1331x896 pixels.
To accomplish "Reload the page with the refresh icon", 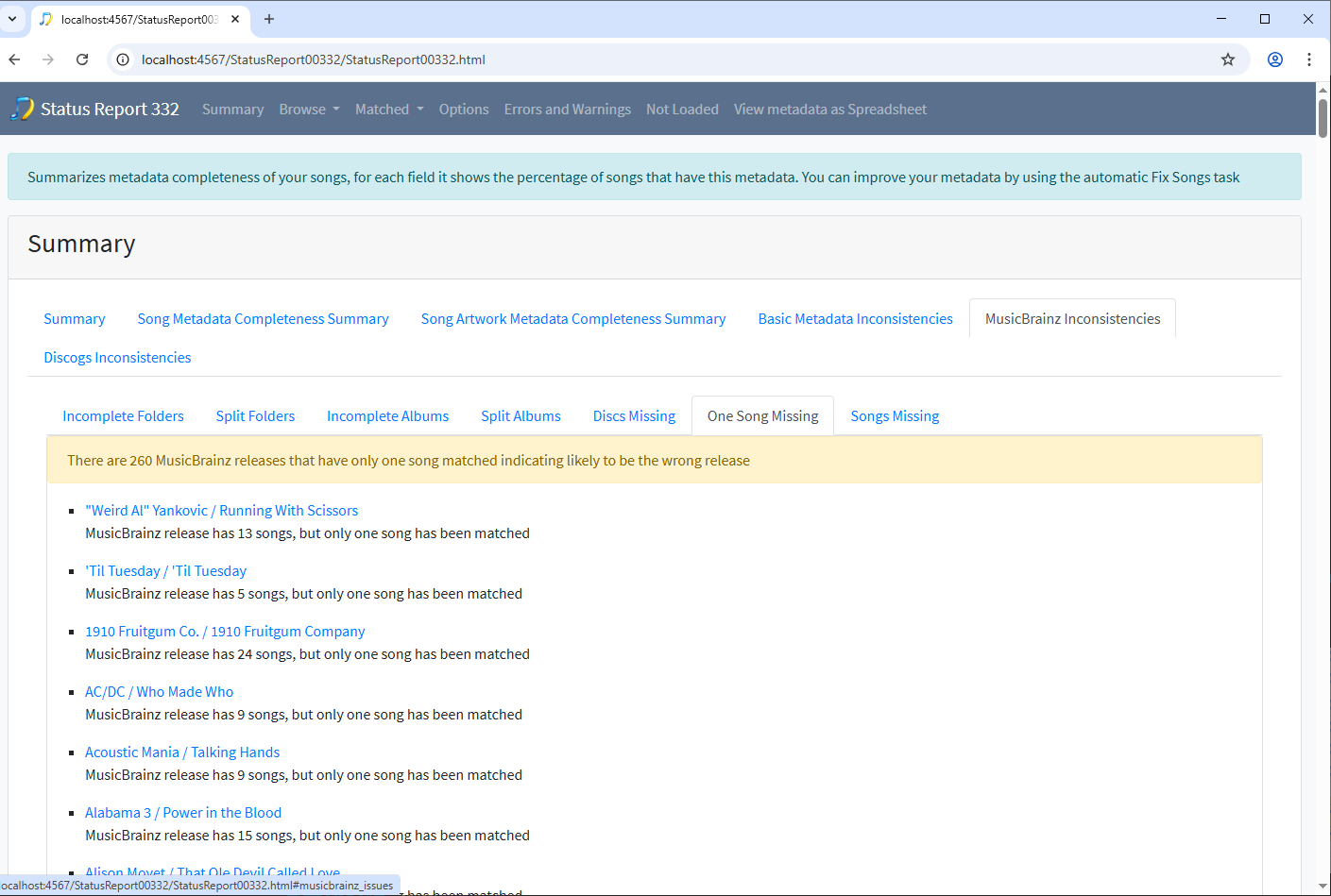I will point(82,59).
